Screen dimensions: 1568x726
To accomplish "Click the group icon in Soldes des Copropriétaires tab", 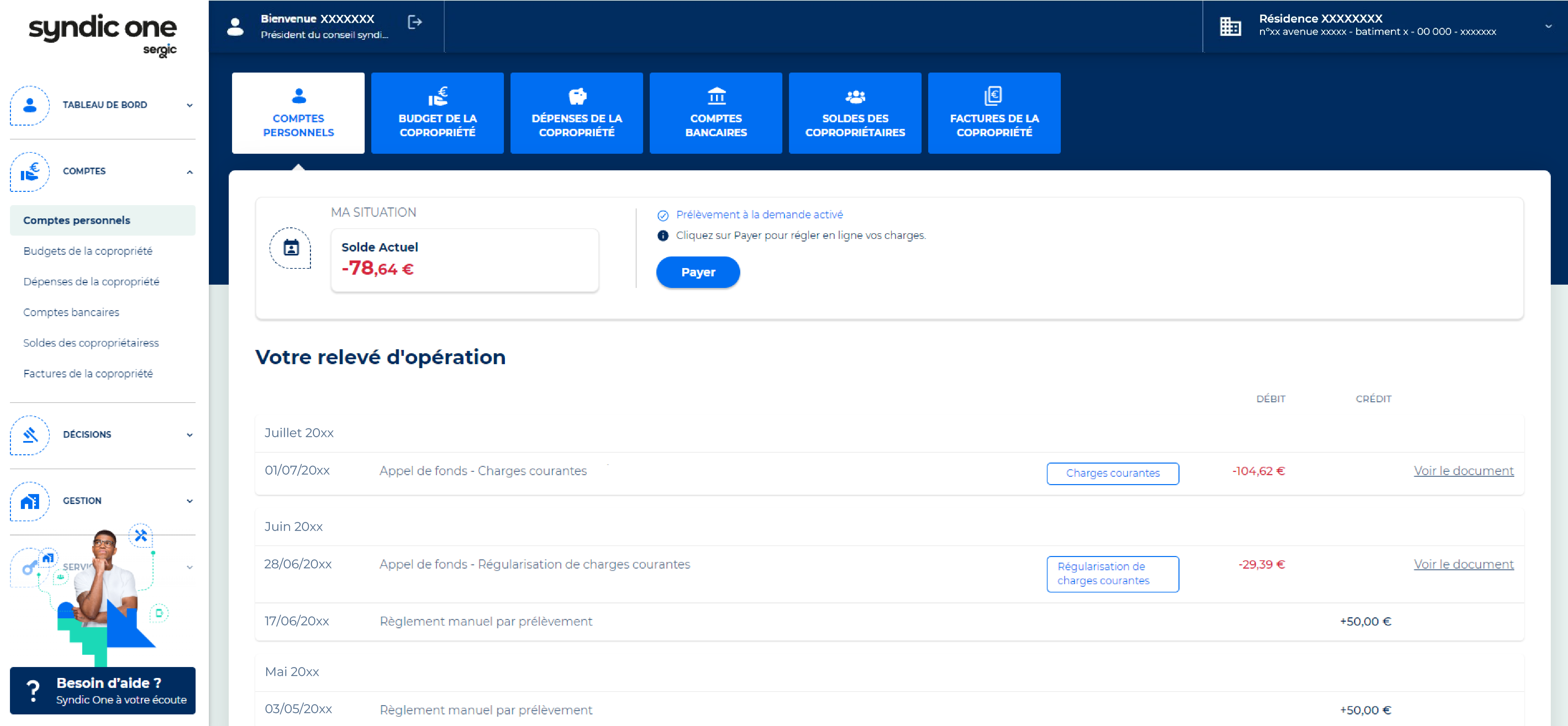I will coord(855,96).
